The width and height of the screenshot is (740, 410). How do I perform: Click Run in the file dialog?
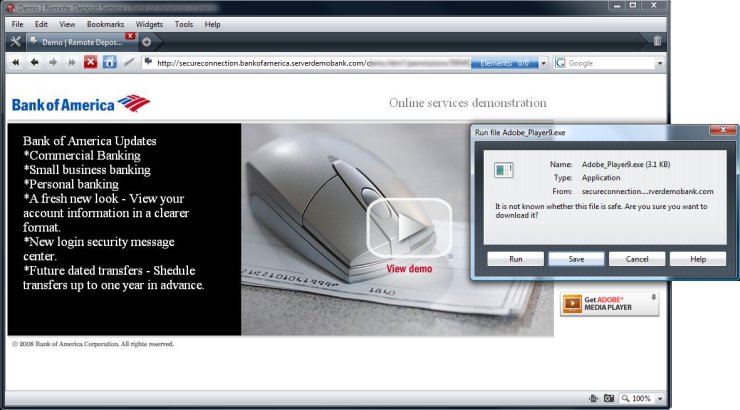pyautogui.click(x=515, y=258)
